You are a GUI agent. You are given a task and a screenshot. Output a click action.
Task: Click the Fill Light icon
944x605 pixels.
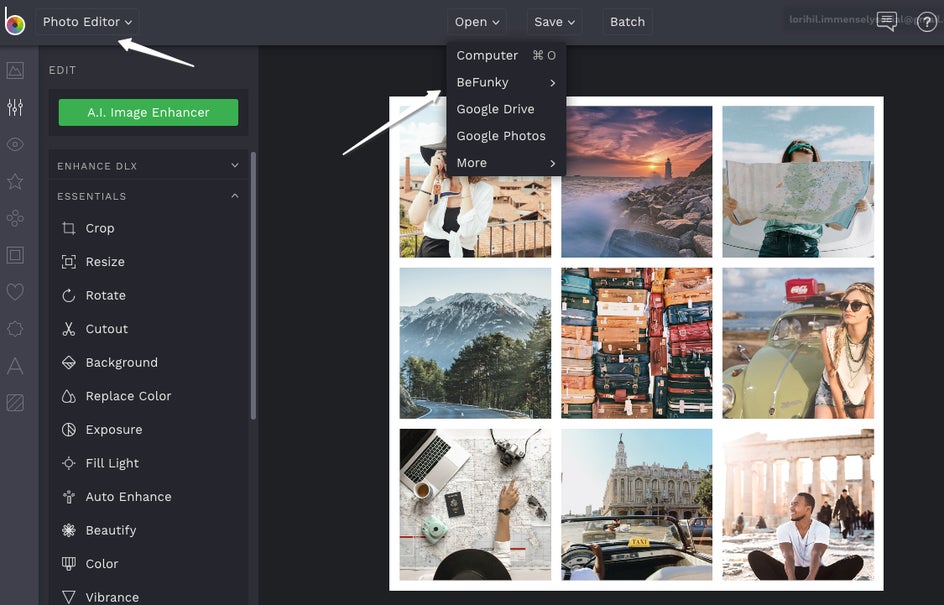click(69, 463)
